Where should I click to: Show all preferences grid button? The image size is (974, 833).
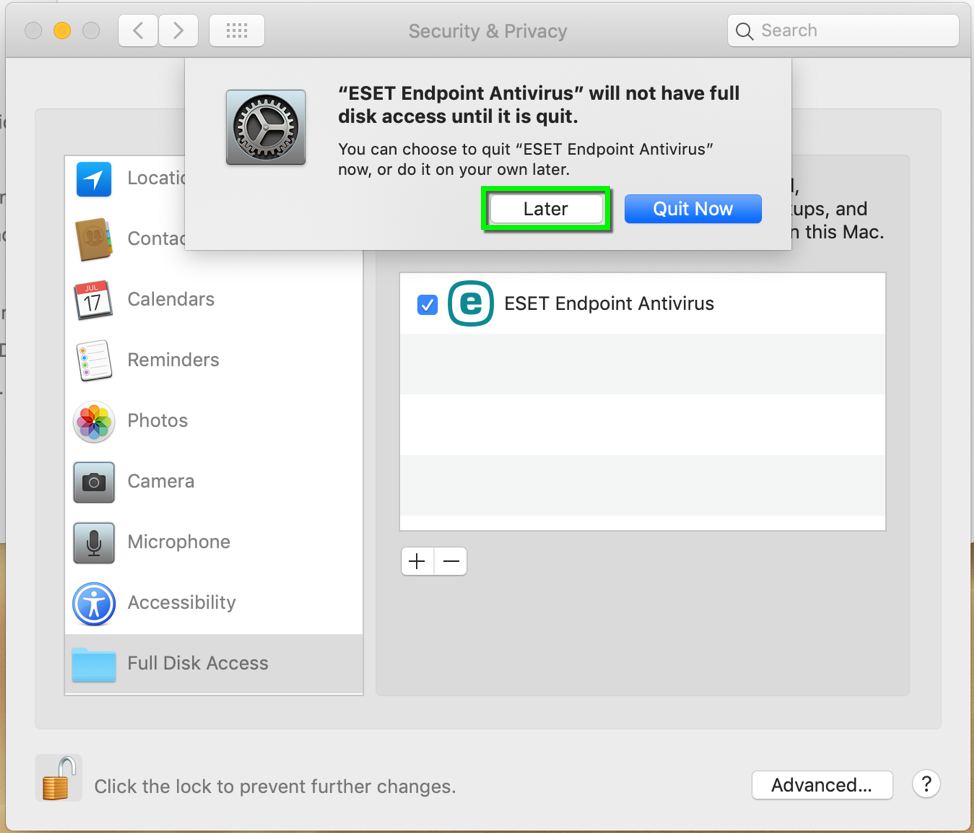click(x=237, y=30)
